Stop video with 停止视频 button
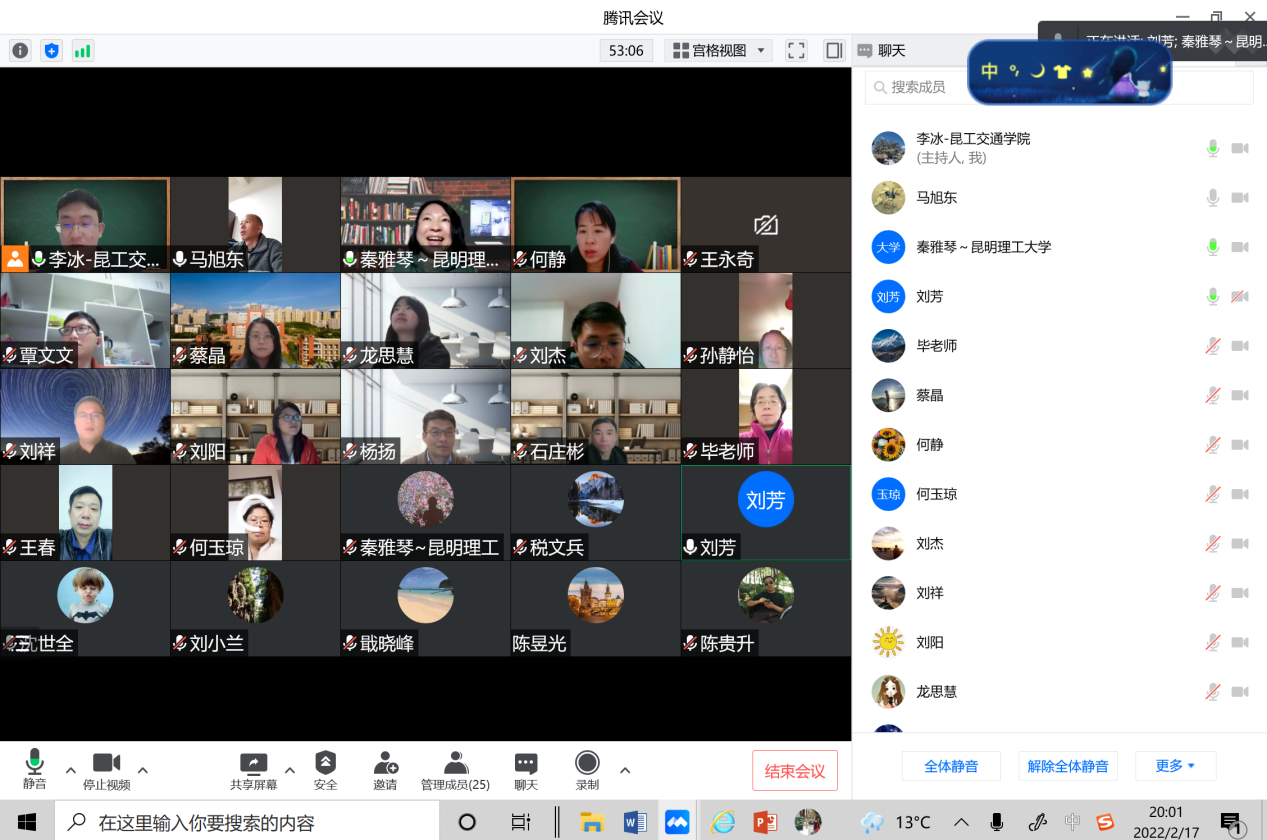 click(x=106, y=770)
